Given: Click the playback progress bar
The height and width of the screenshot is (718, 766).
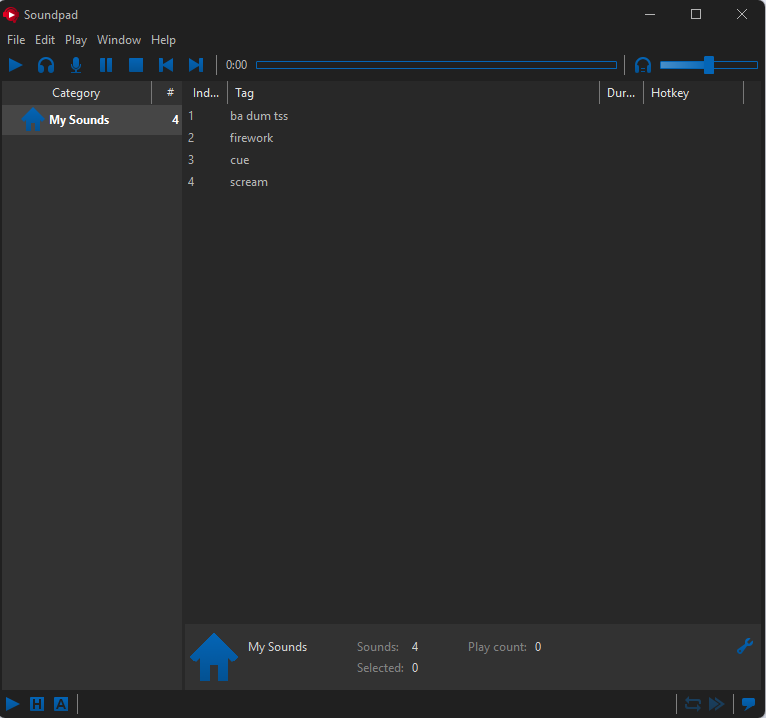Looking at the screenshot, I should point(436,65).
